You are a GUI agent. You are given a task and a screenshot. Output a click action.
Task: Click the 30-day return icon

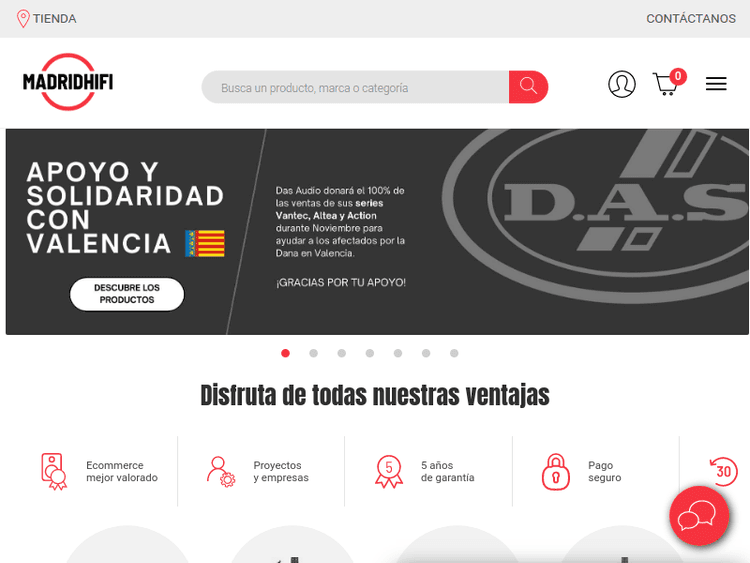723,471
